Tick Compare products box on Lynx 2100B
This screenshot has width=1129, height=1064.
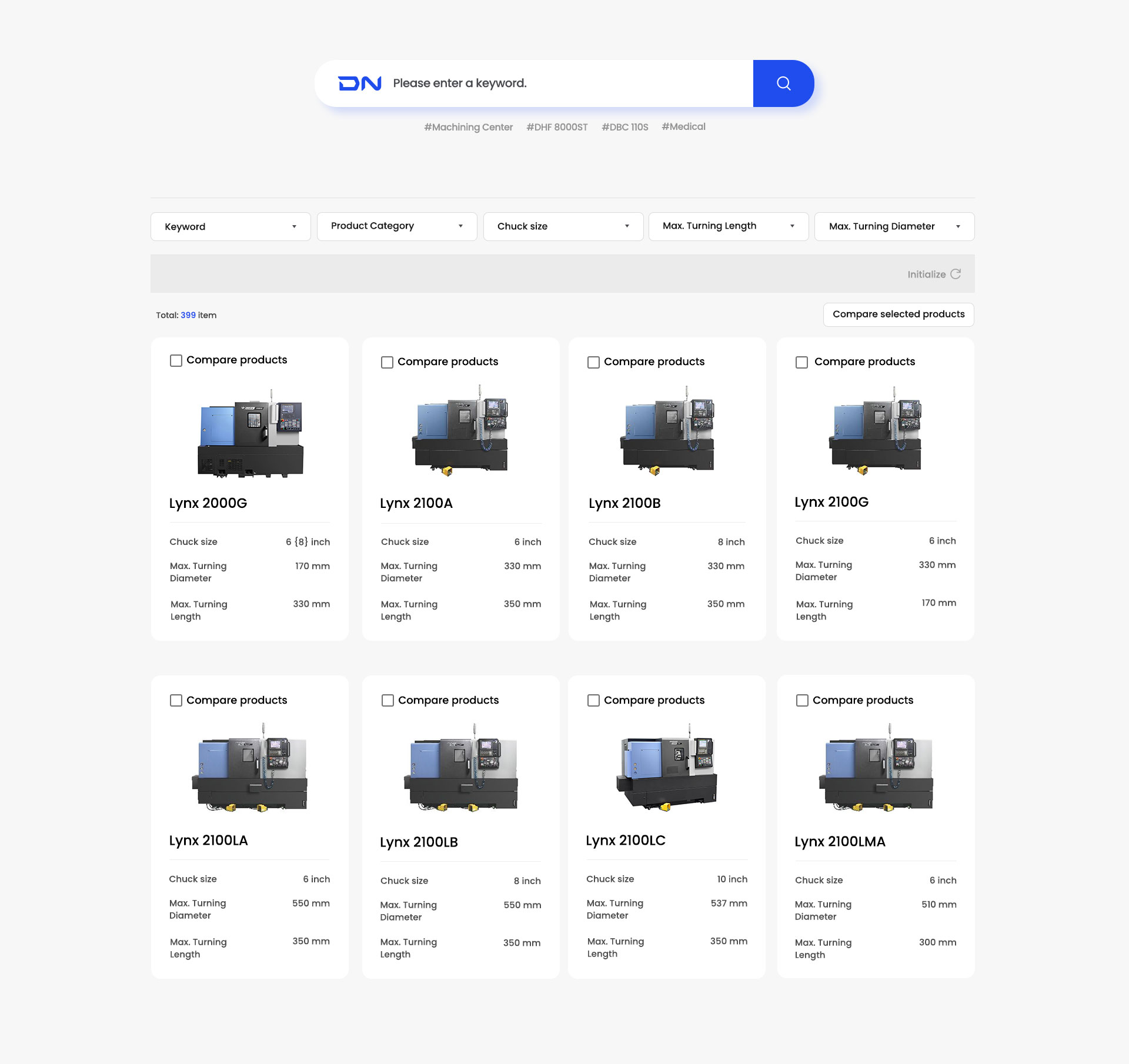tap(593, 362)
